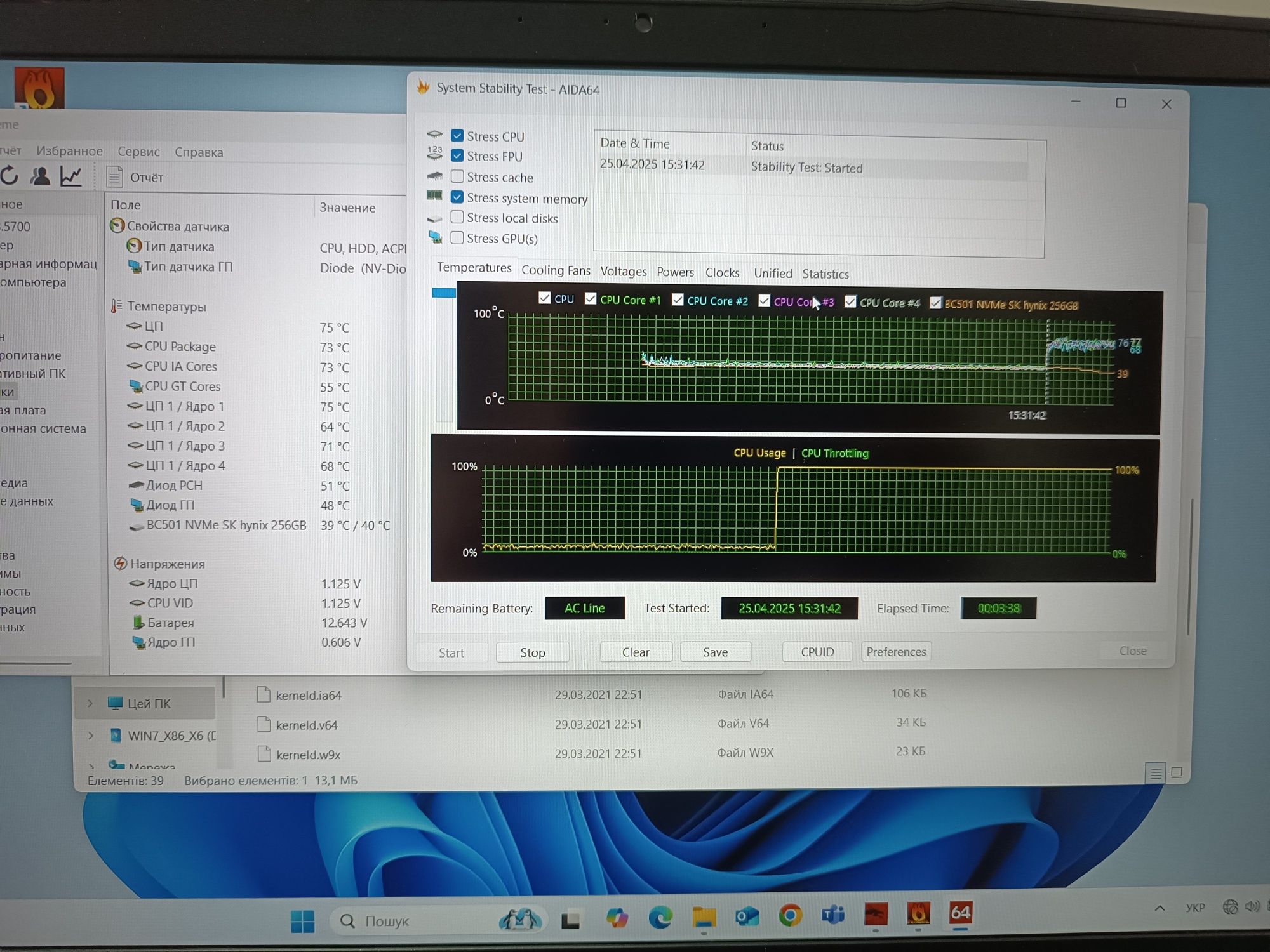Open the Избранное menu
This screenshot has width=1270, height=952.
click(69, 151)
